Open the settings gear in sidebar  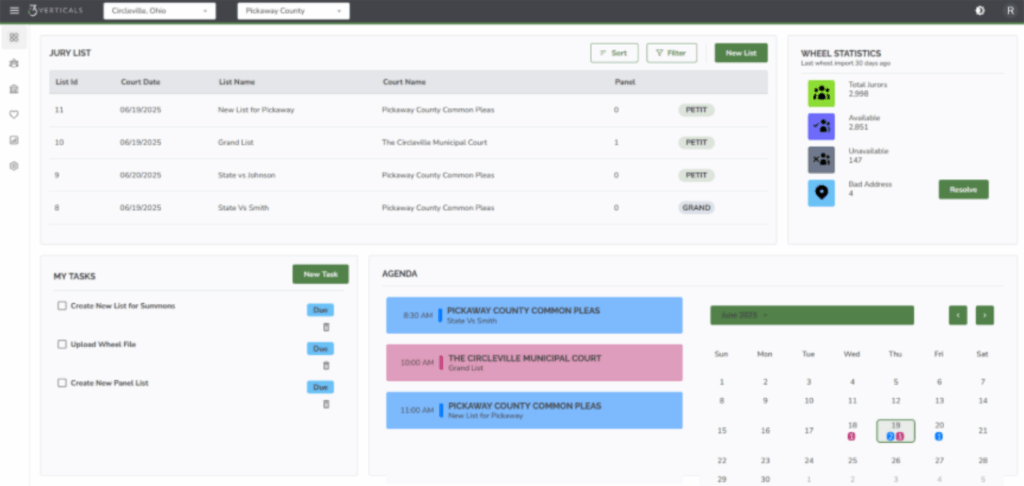(x=14, y=166)
